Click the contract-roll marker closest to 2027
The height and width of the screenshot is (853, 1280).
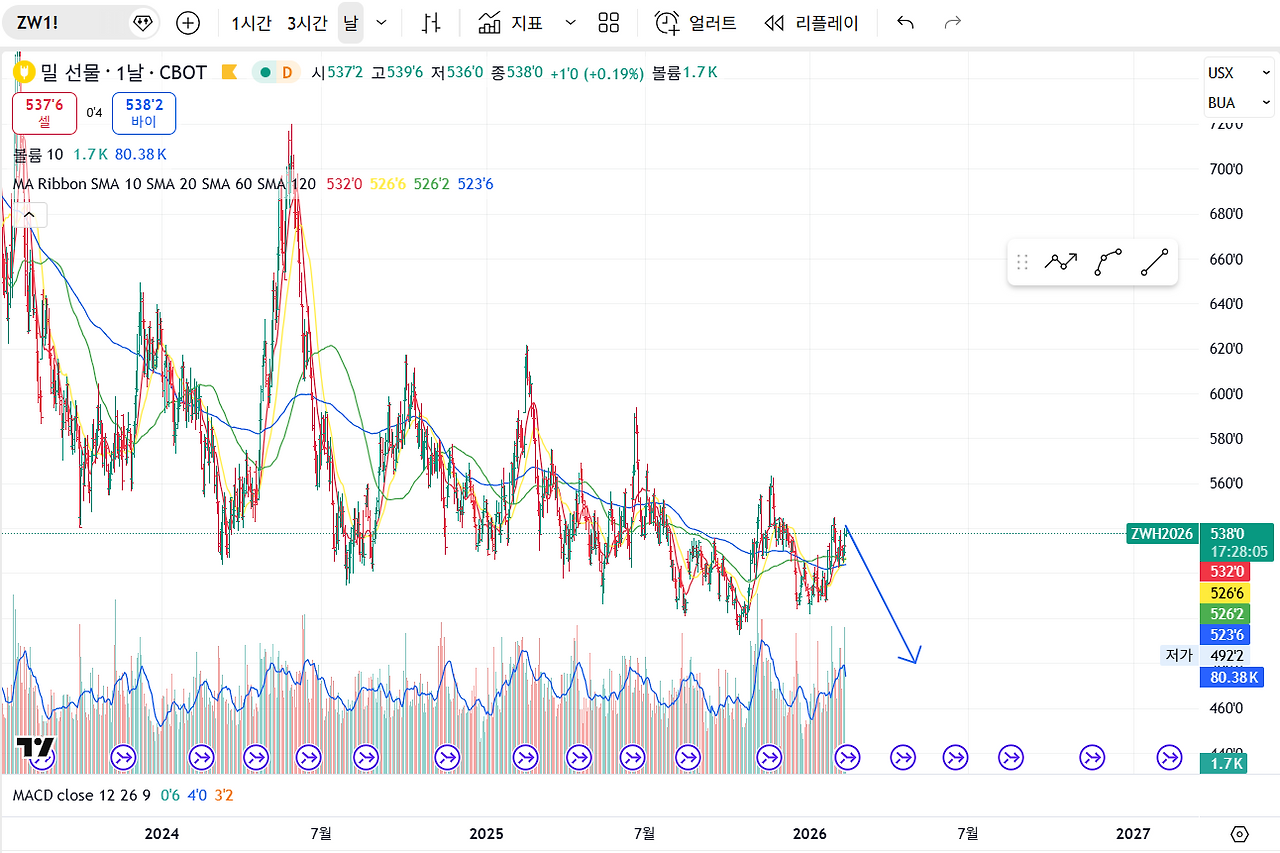tap(1170, 758)
